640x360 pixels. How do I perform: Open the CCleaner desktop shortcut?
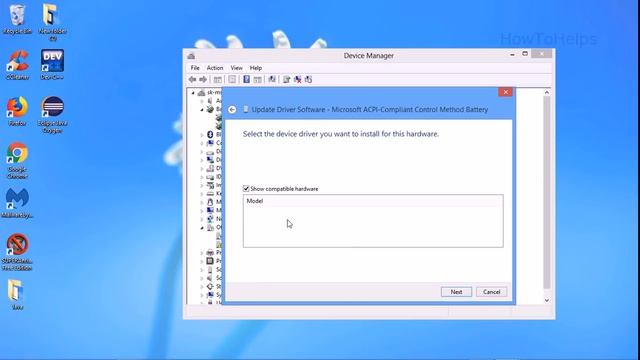tap(17, 64)
